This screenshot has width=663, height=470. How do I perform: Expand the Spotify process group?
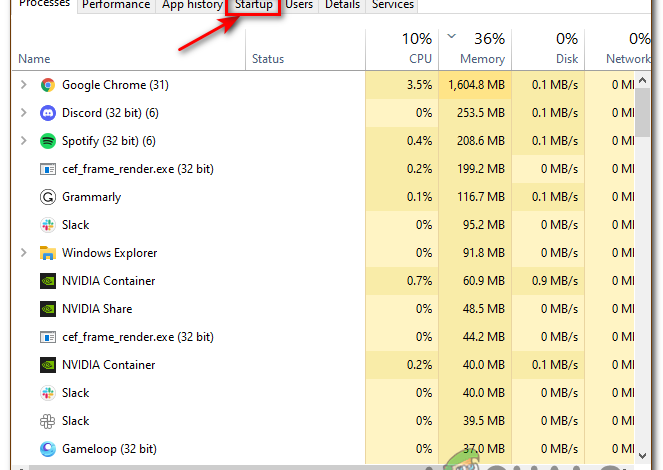coord(24,141)
